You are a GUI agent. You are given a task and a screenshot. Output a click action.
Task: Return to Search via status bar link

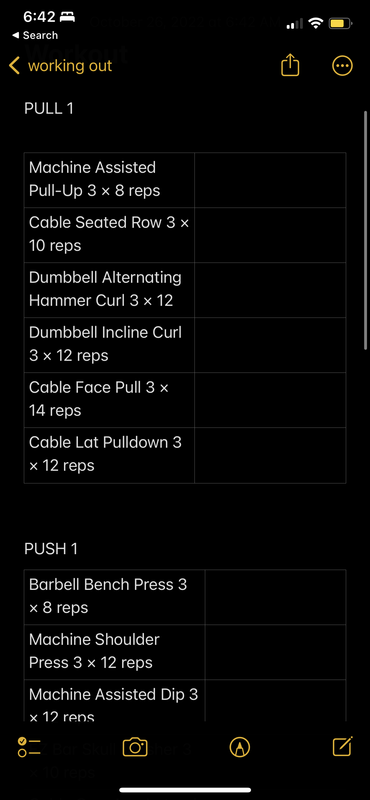pos(35,36)
